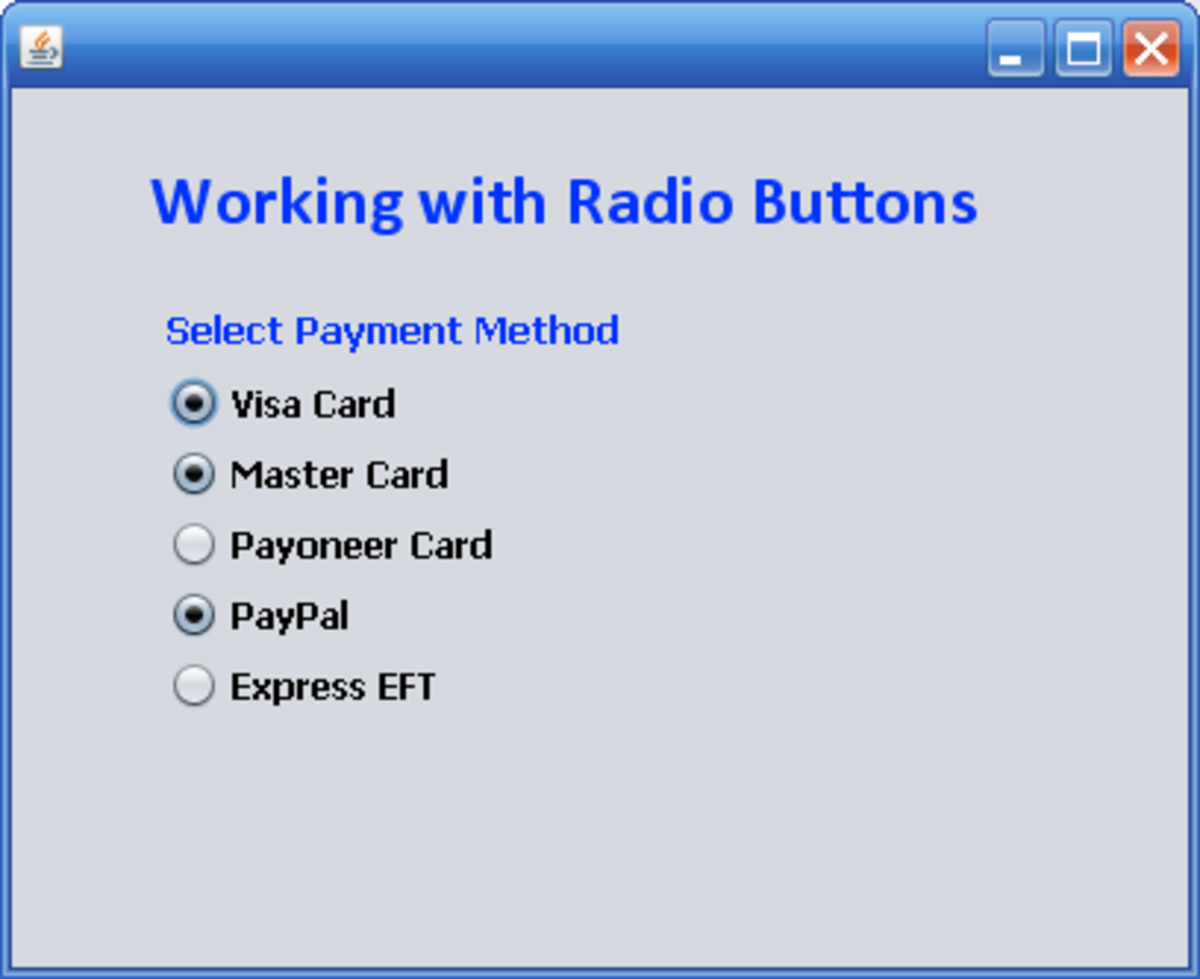Minimize the window
The image size is (1200, 979).
[1014, 48]
